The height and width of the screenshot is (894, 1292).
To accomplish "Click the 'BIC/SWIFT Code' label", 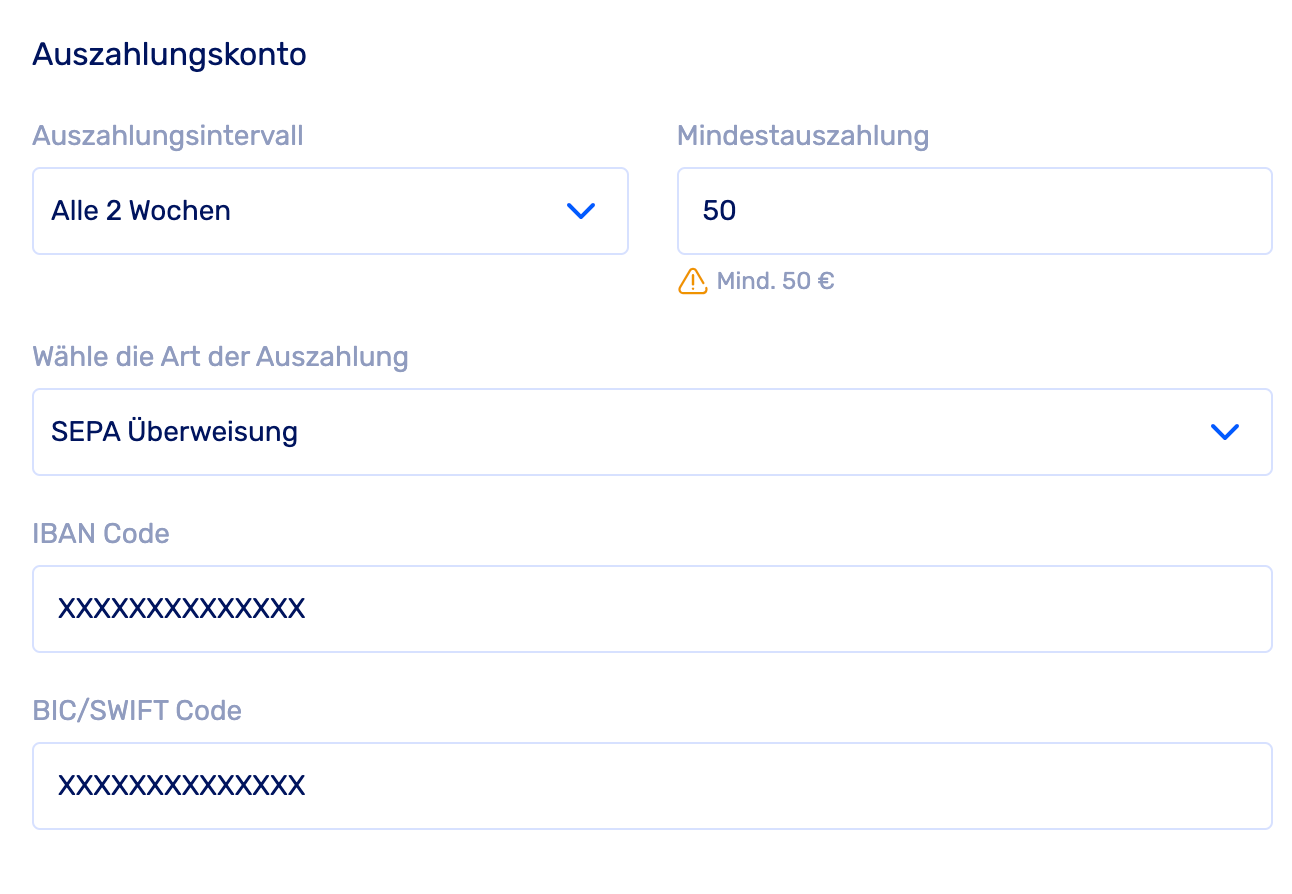I will tap(137, 711).
